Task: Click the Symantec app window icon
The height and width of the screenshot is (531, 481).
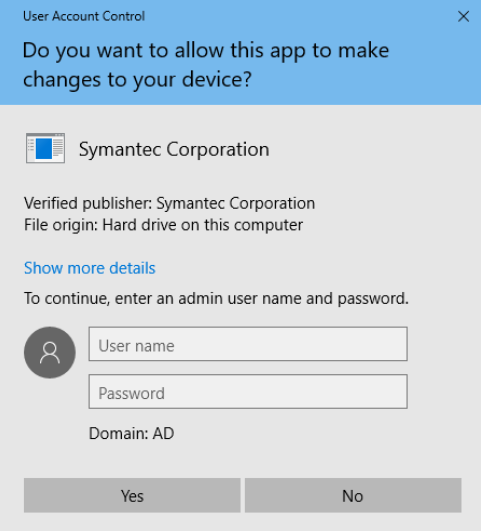Action: click(x=45, y=148)
